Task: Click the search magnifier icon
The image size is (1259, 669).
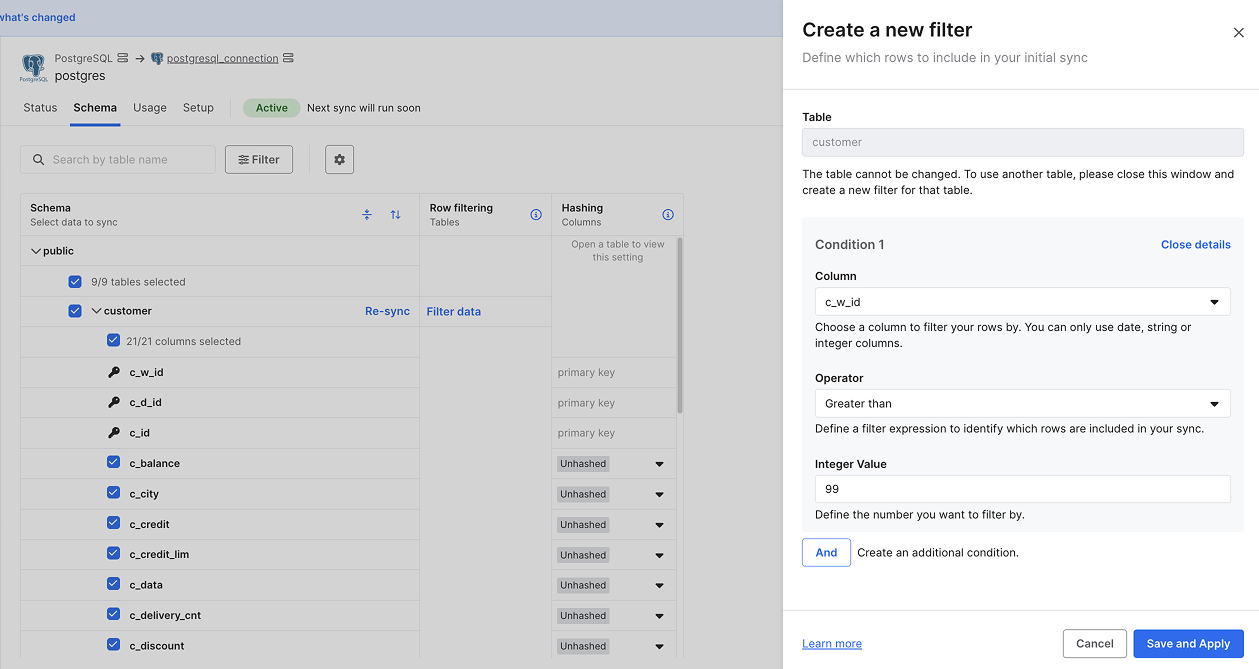Action: 39,160
